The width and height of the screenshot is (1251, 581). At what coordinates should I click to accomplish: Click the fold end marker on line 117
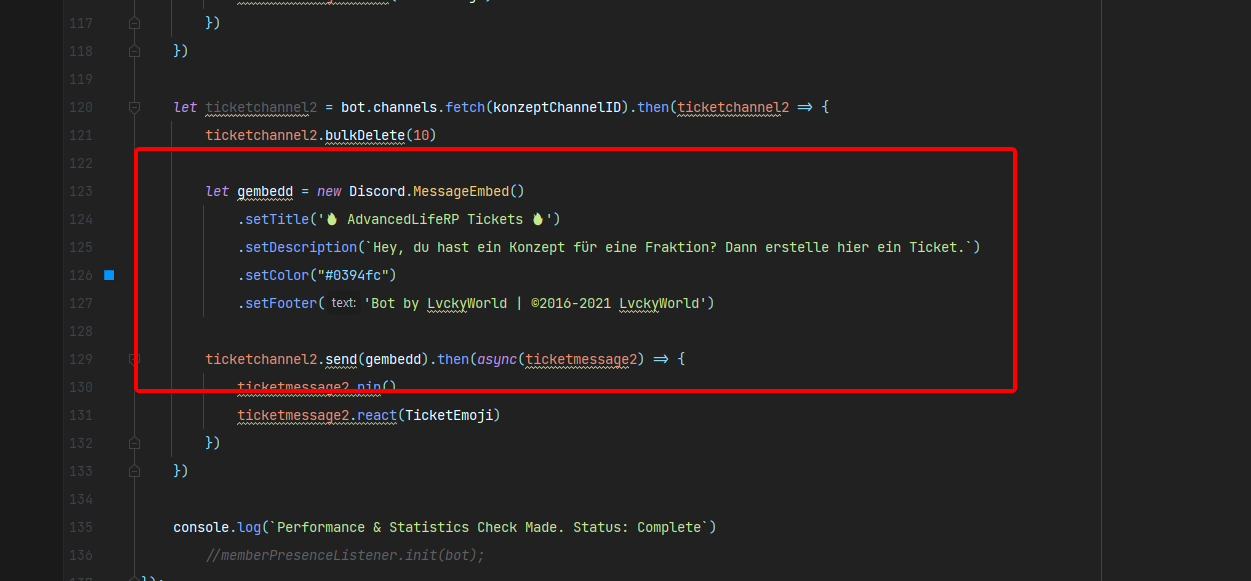(x=134, y=22)
